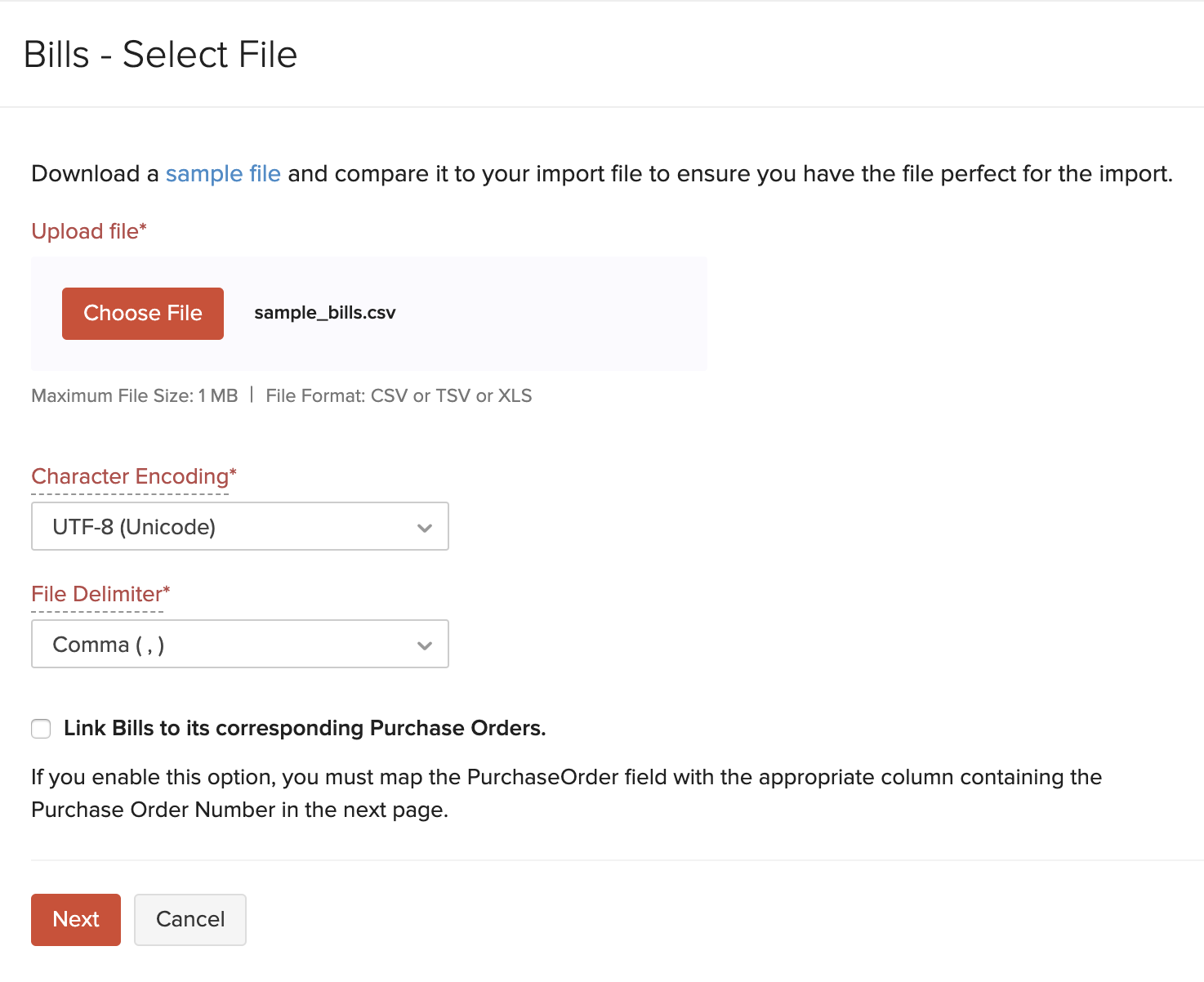Click the sample_bills.csv file name
The height and width of the screenshot is (982, 1204).
[324, 313]
